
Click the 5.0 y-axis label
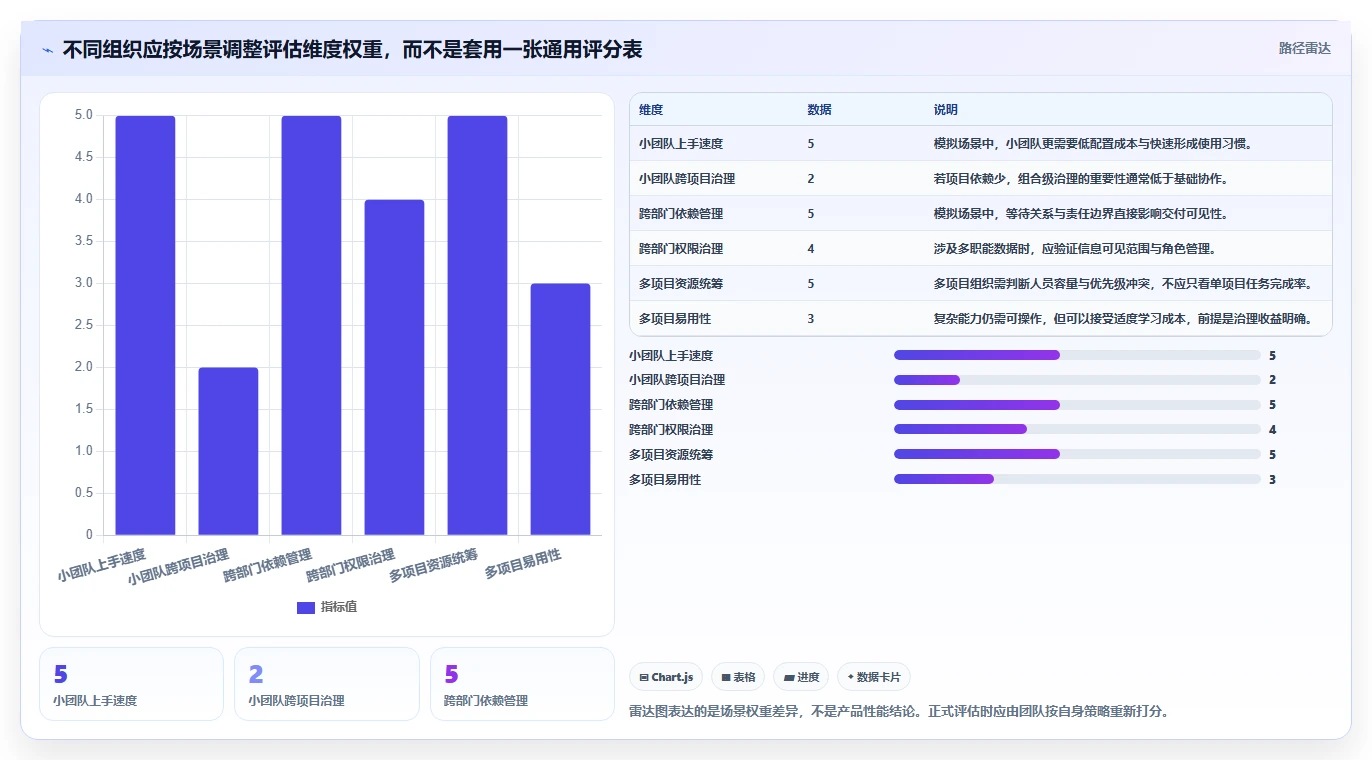pos(84,115)
